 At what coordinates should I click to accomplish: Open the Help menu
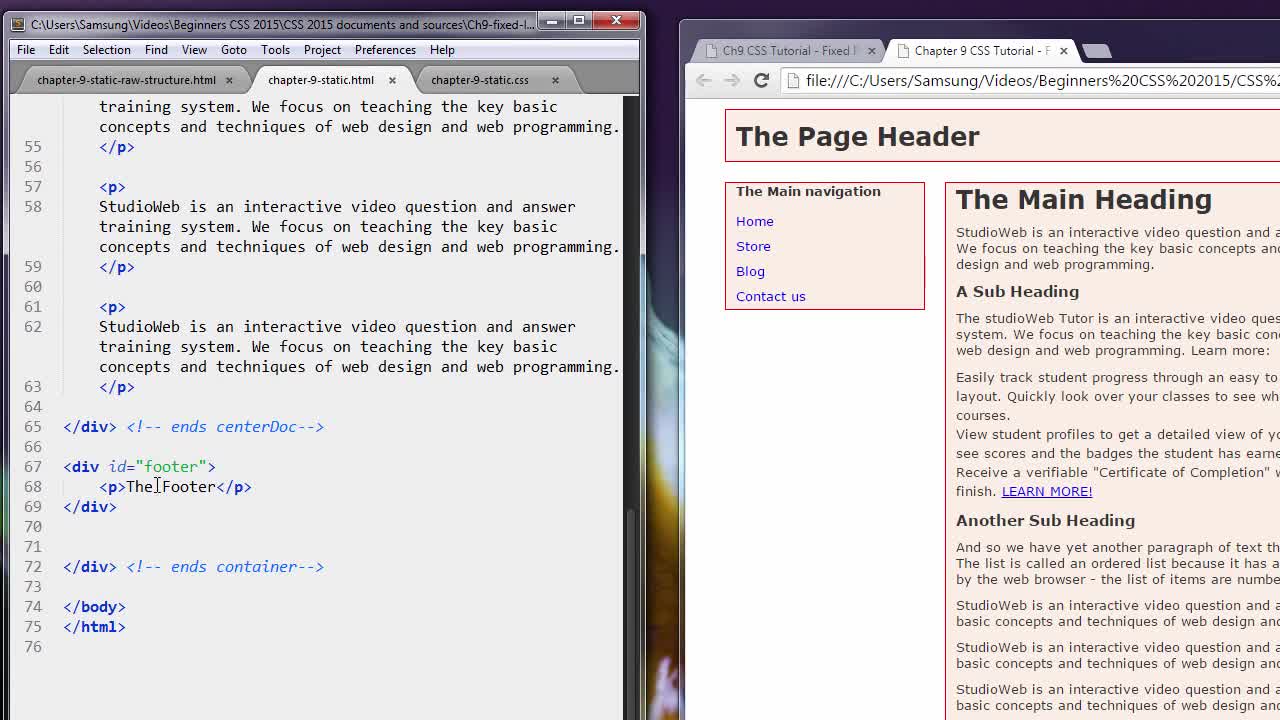pos(442,50)
